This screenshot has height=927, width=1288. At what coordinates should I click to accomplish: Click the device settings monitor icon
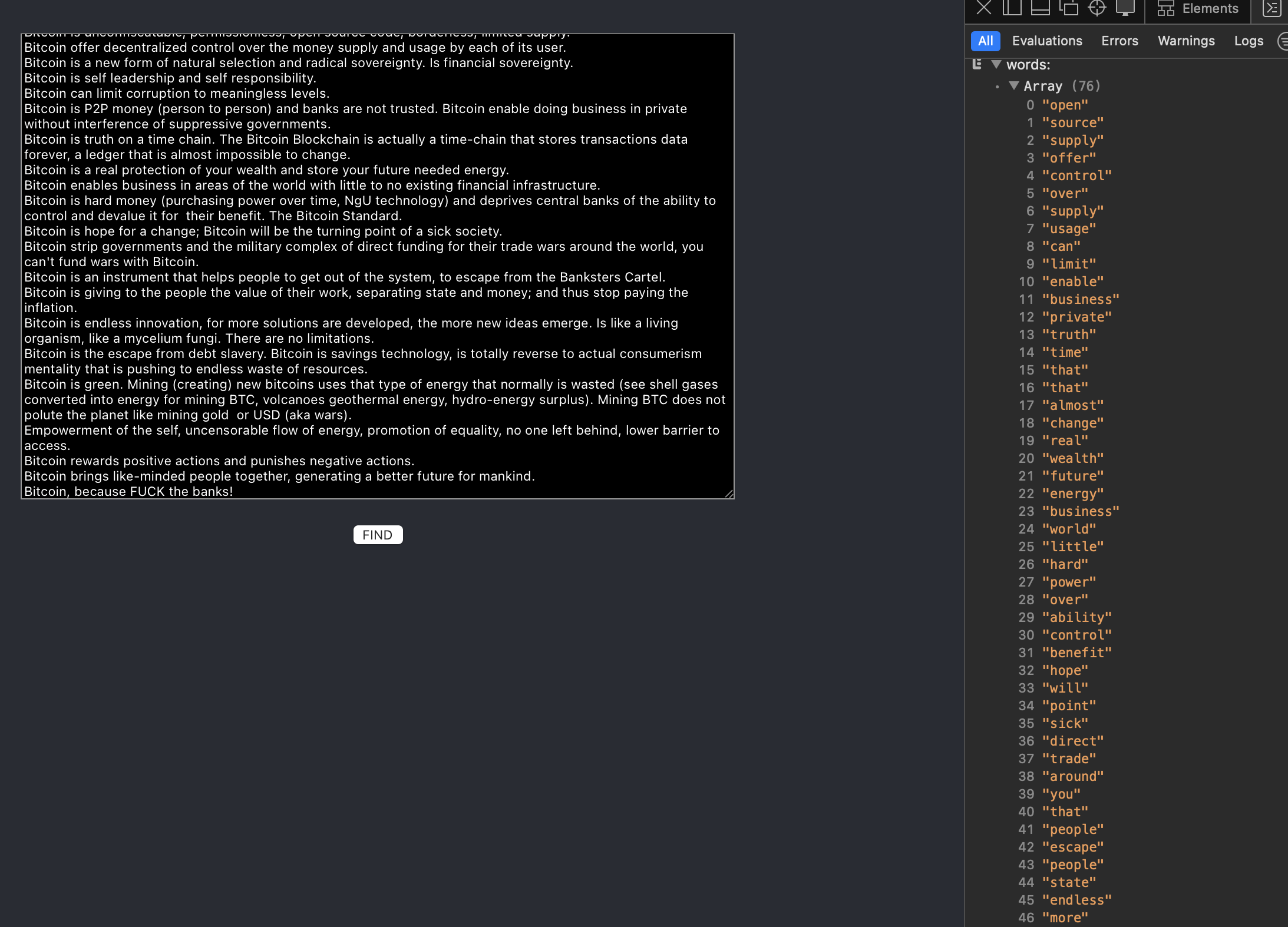pos(1125,8)
